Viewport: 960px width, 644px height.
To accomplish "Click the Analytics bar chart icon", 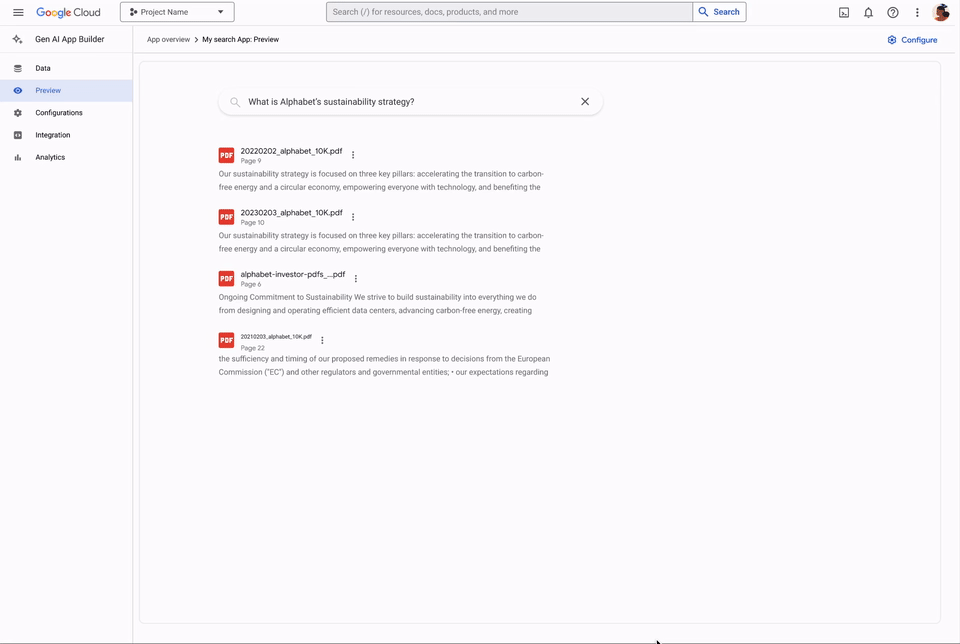I will point(18,157).
